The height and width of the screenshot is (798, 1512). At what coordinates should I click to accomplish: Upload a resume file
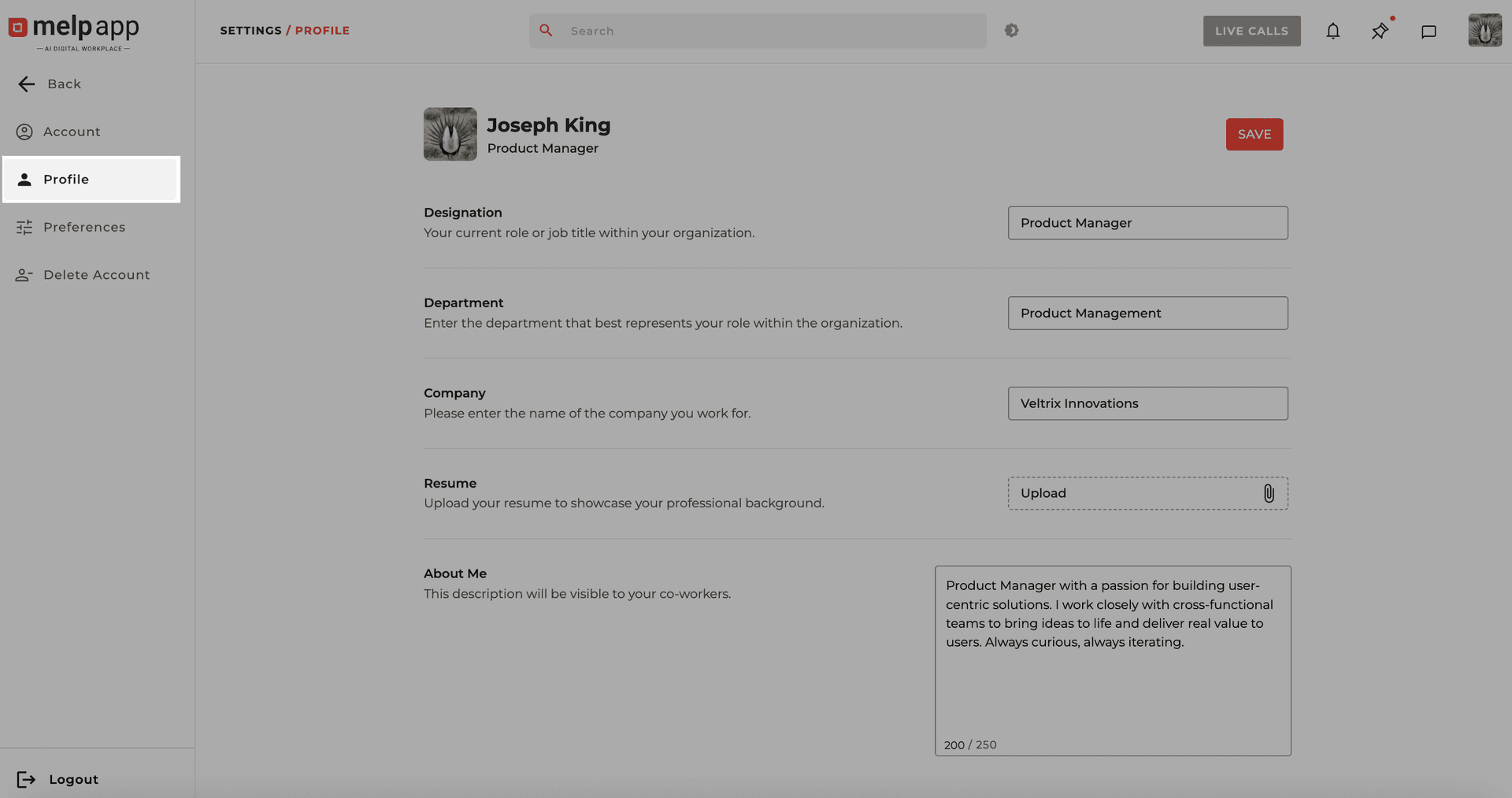pyautogui.click(x=1147, y=493)
